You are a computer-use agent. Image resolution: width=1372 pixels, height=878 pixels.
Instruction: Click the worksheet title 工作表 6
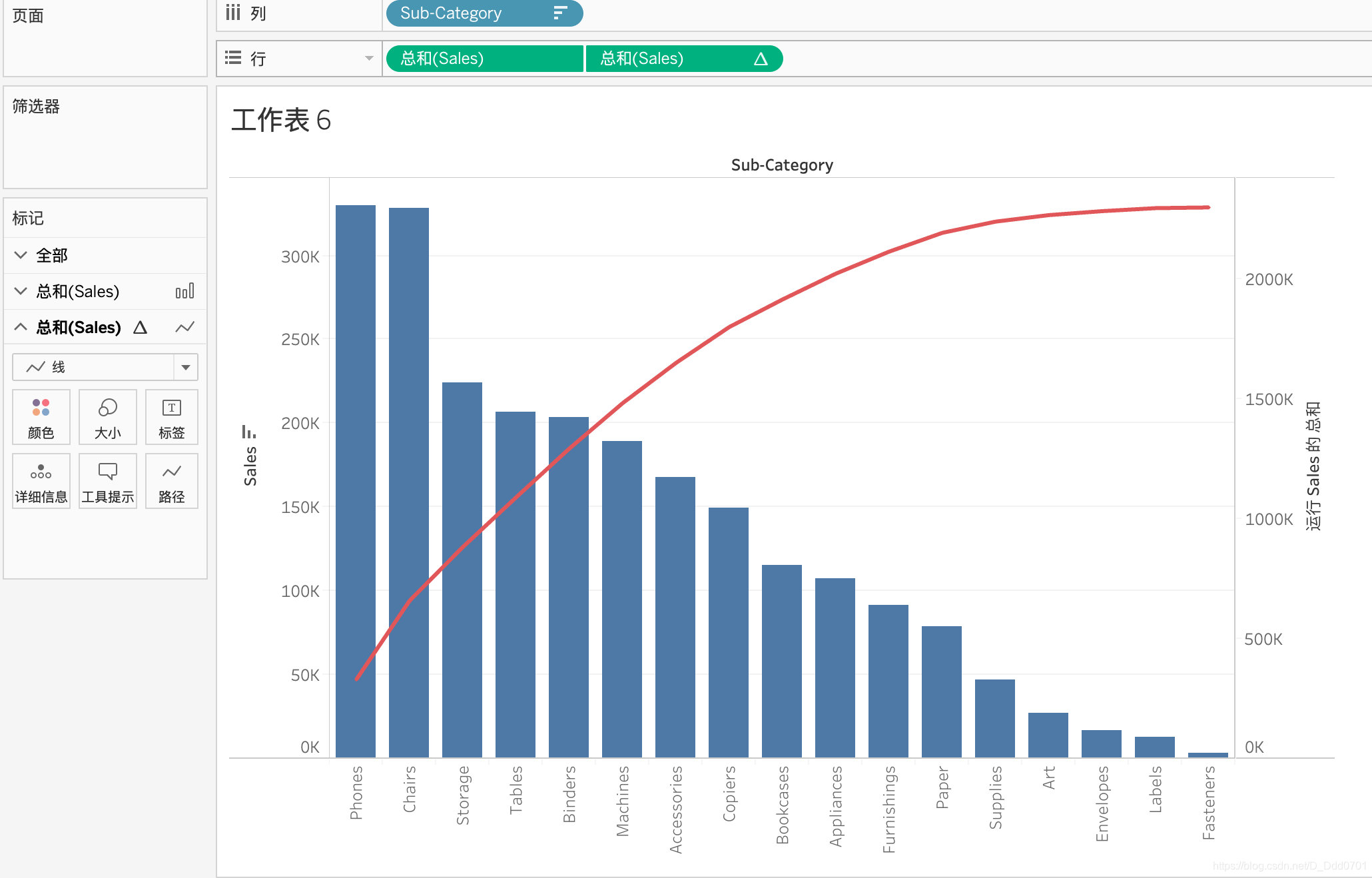click(281, 121)
